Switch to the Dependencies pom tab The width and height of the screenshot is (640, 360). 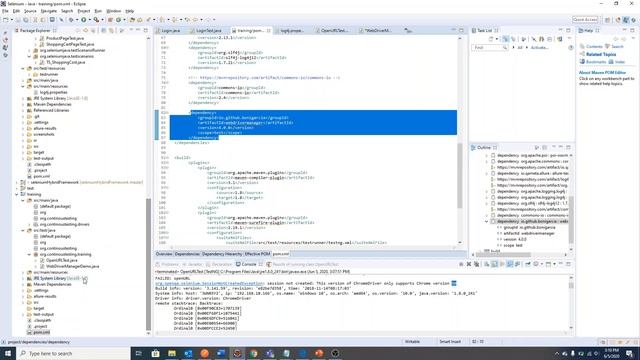(187, 254)
